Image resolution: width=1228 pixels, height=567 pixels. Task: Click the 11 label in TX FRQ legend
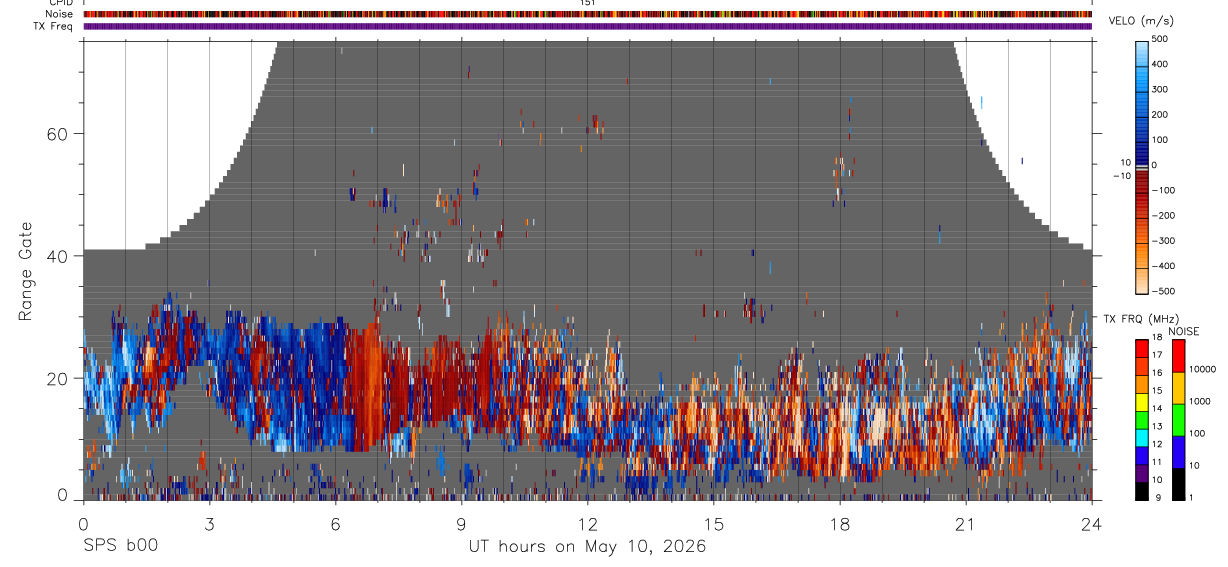[x=1158, y=462]
